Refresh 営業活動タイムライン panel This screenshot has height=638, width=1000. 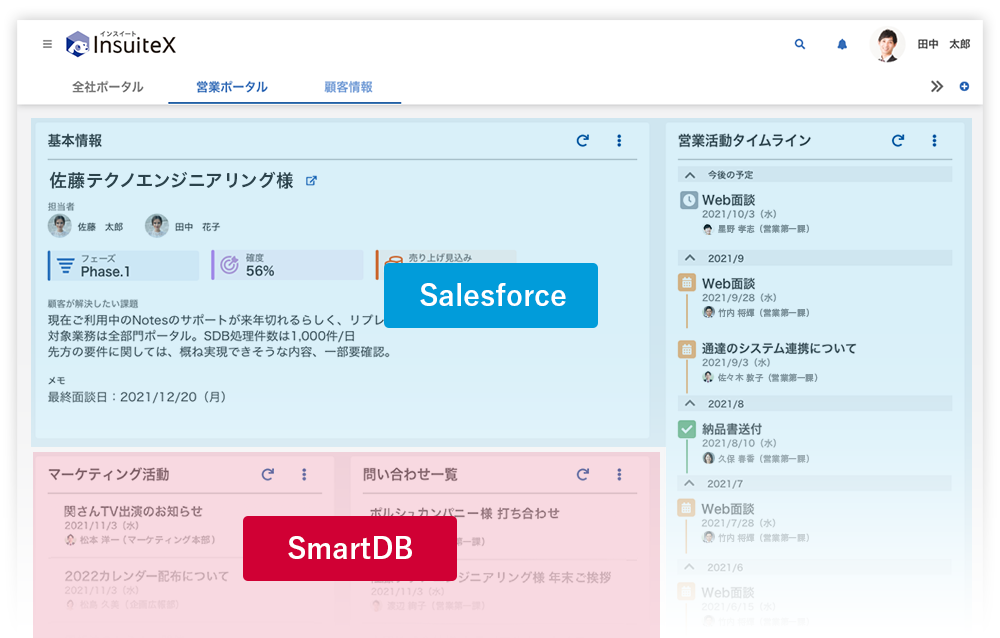coord(898,140)
